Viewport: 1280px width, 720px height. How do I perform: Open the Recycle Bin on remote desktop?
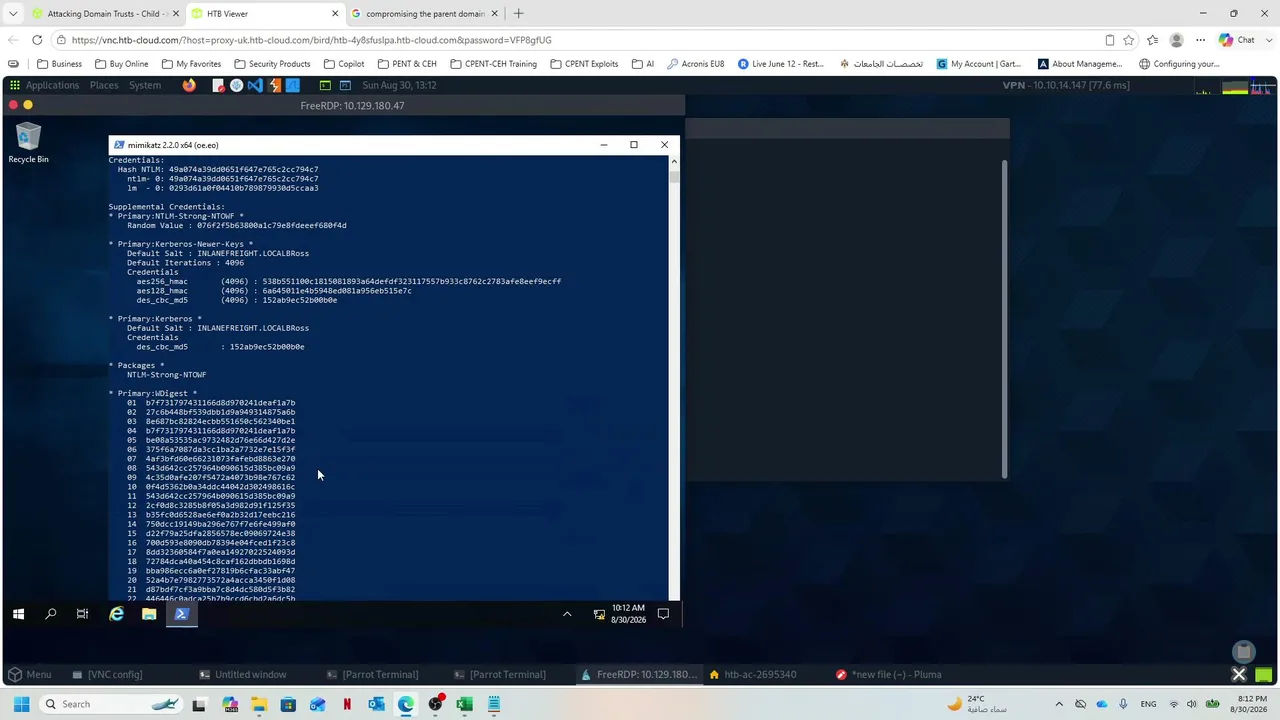(28, 143)
